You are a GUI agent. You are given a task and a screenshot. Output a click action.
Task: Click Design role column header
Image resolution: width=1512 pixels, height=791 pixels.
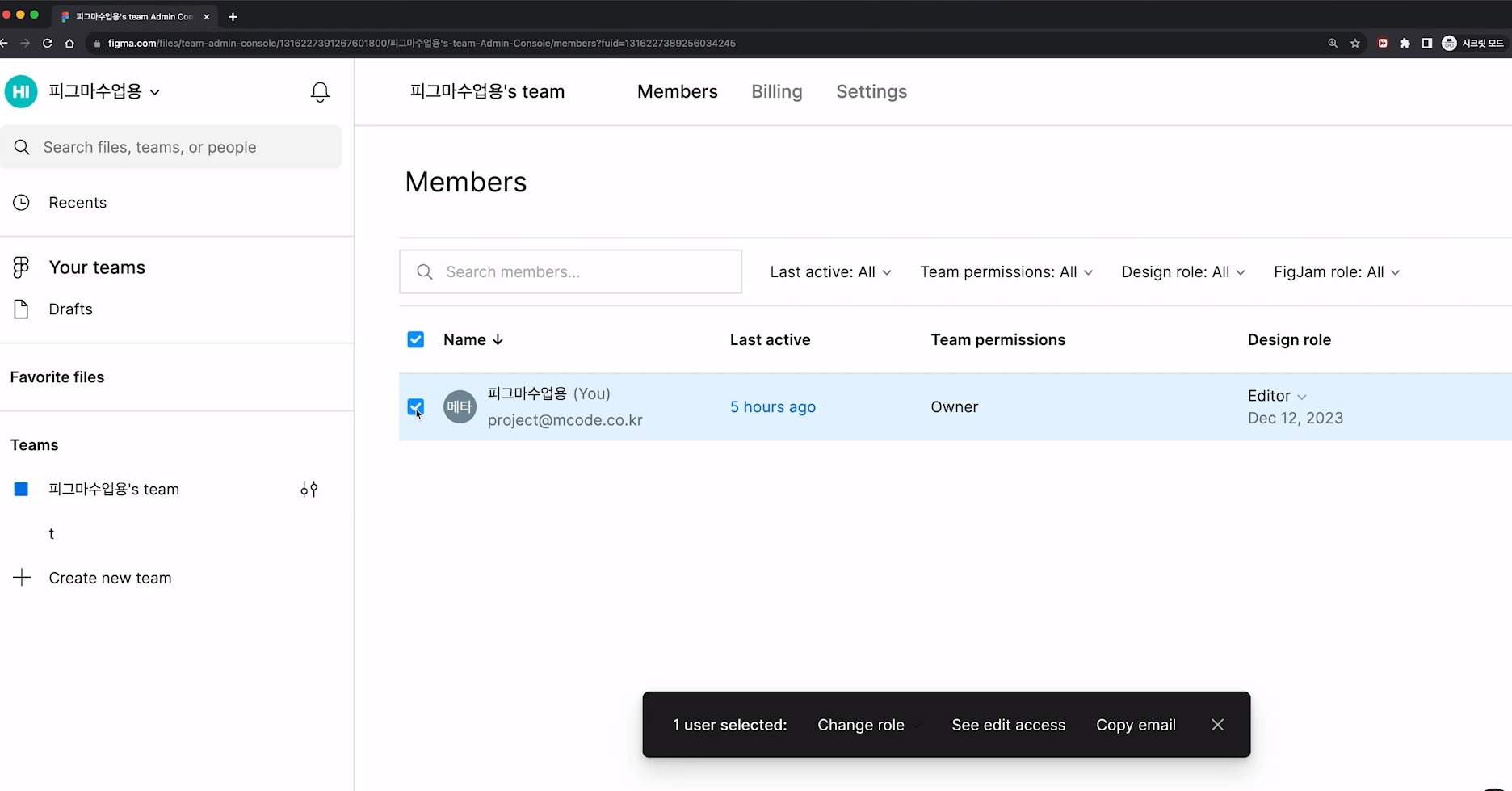click(1289, 340)
